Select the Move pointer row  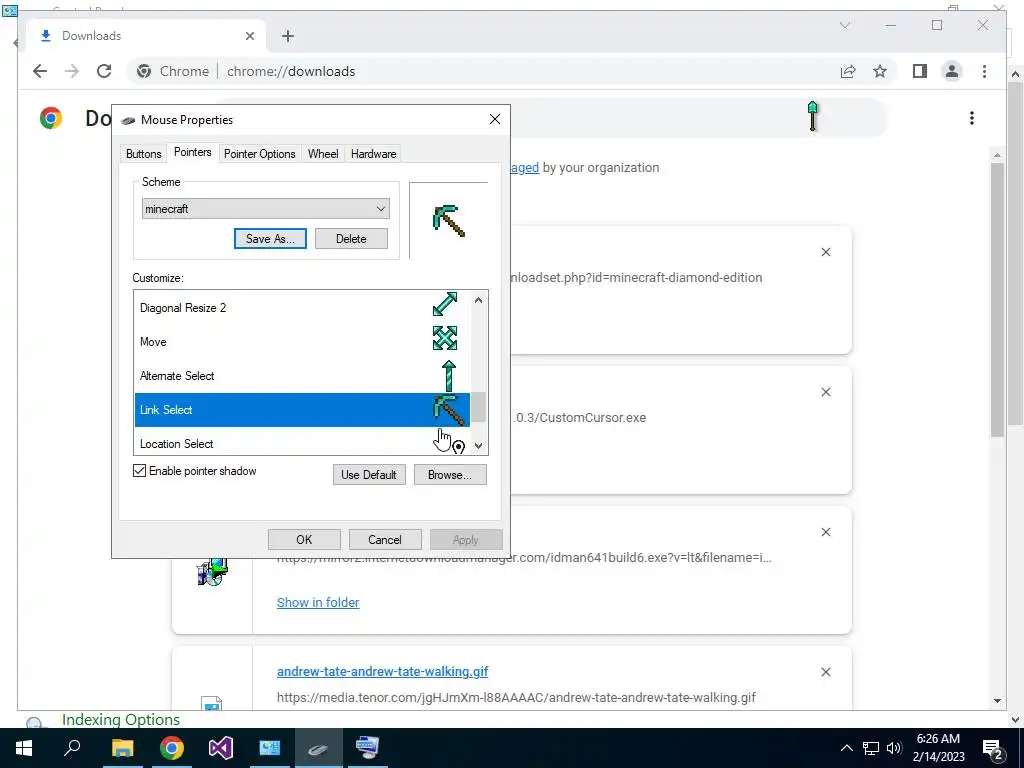click(302, 342)
